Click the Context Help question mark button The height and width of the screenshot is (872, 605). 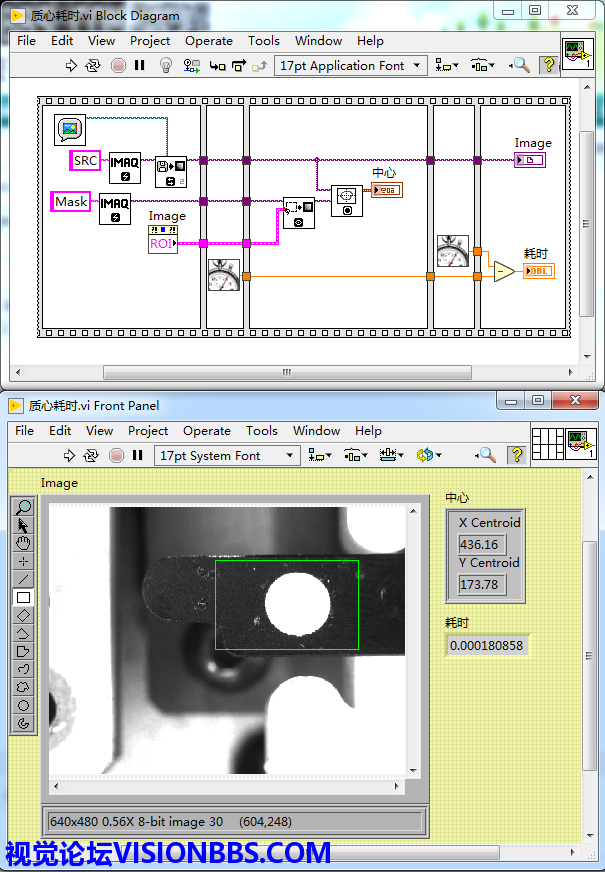(548, 66)
